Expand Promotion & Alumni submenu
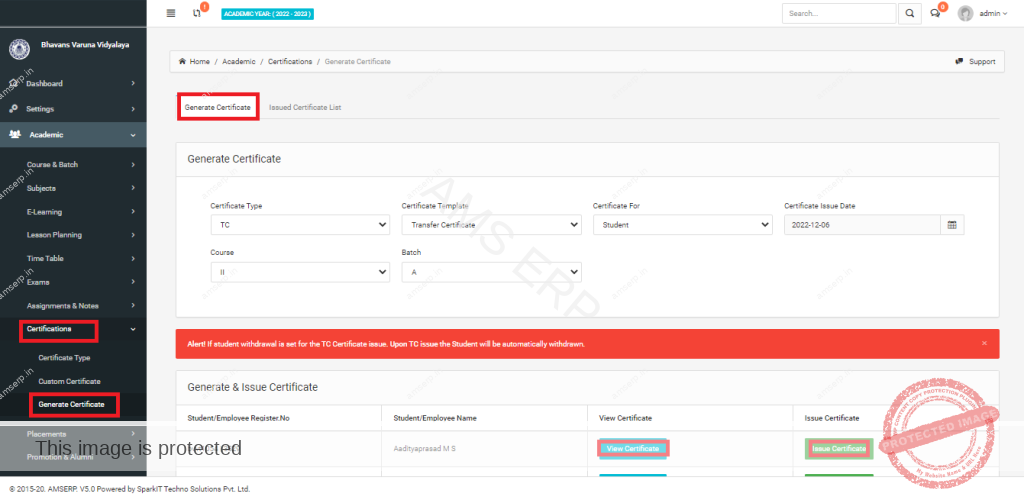Screen dimensions: 1024x500 [73, 457]
